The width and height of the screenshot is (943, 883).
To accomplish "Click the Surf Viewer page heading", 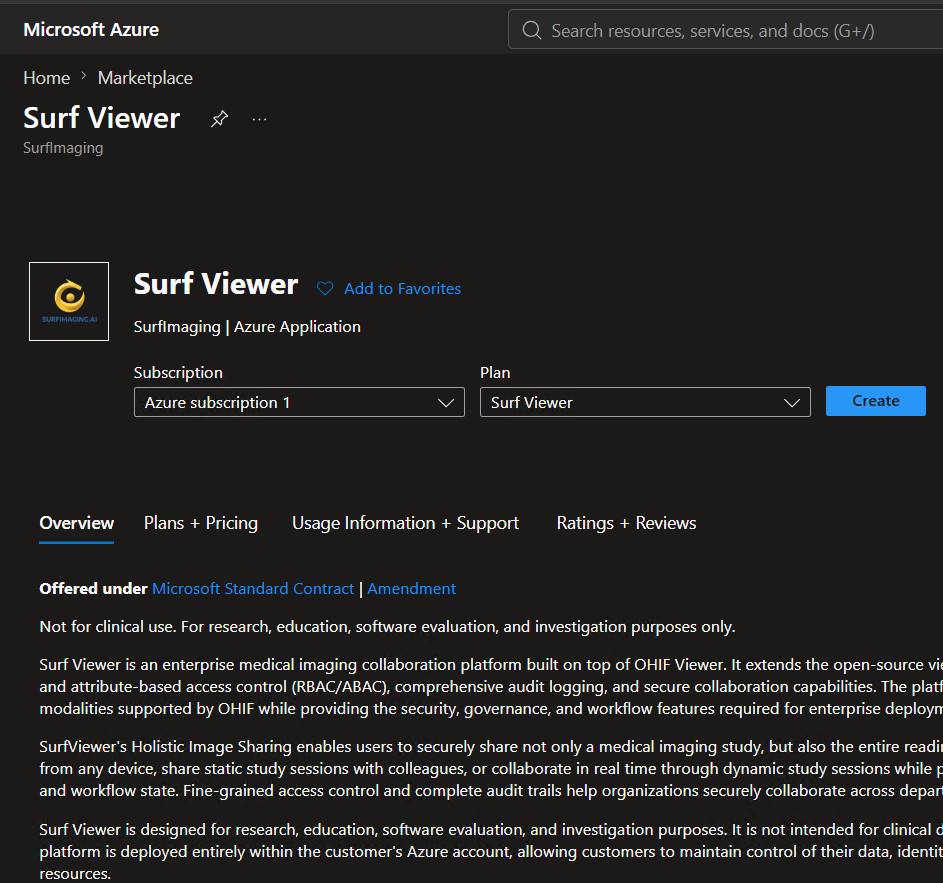I will pos(102,118).
